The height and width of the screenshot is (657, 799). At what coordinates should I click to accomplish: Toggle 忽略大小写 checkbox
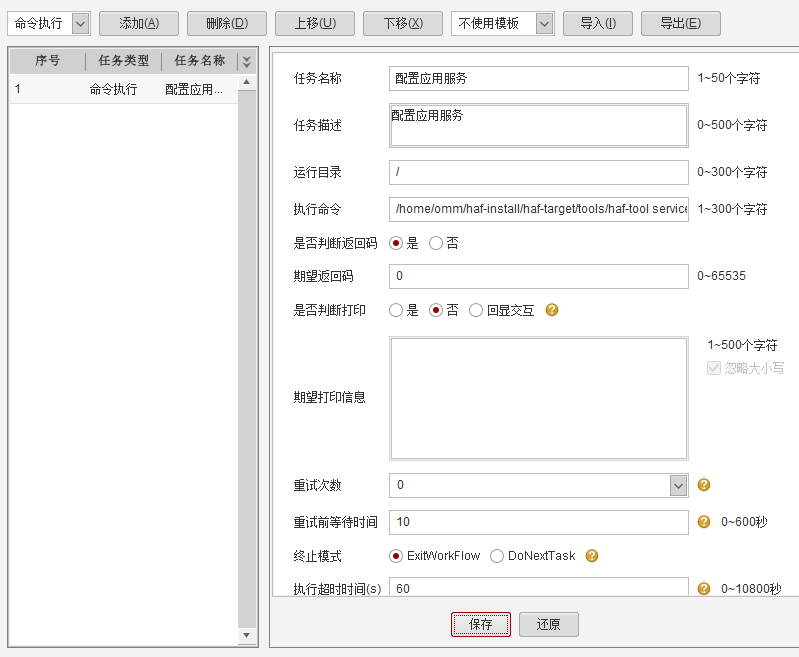[714, 368]
